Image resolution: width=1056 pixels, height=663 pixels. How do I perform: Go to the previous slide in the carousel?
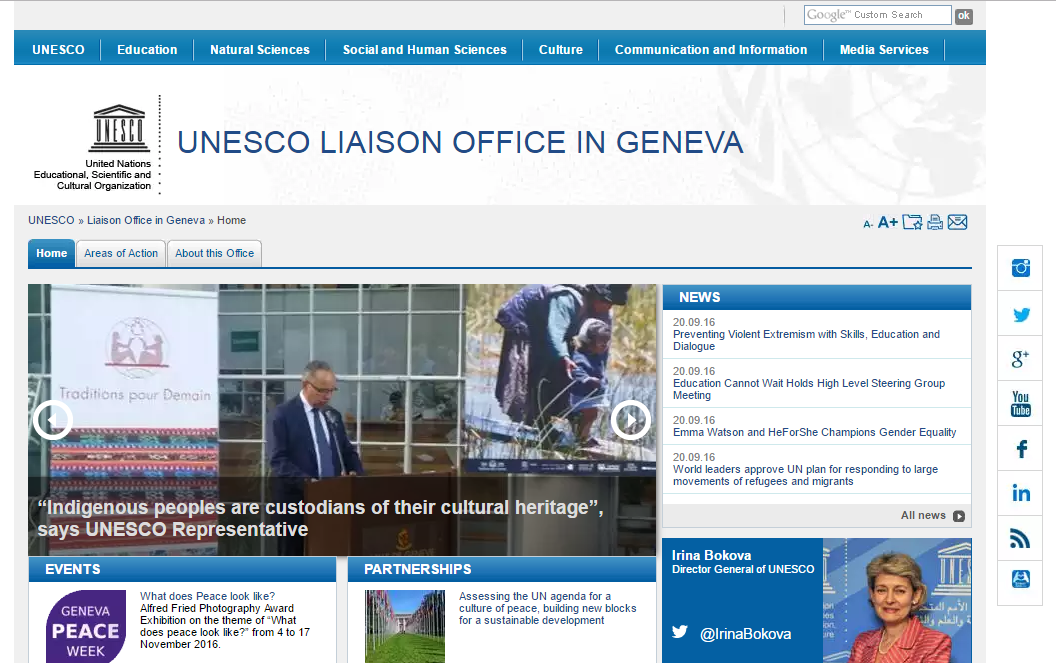click(x=53, y=420)
